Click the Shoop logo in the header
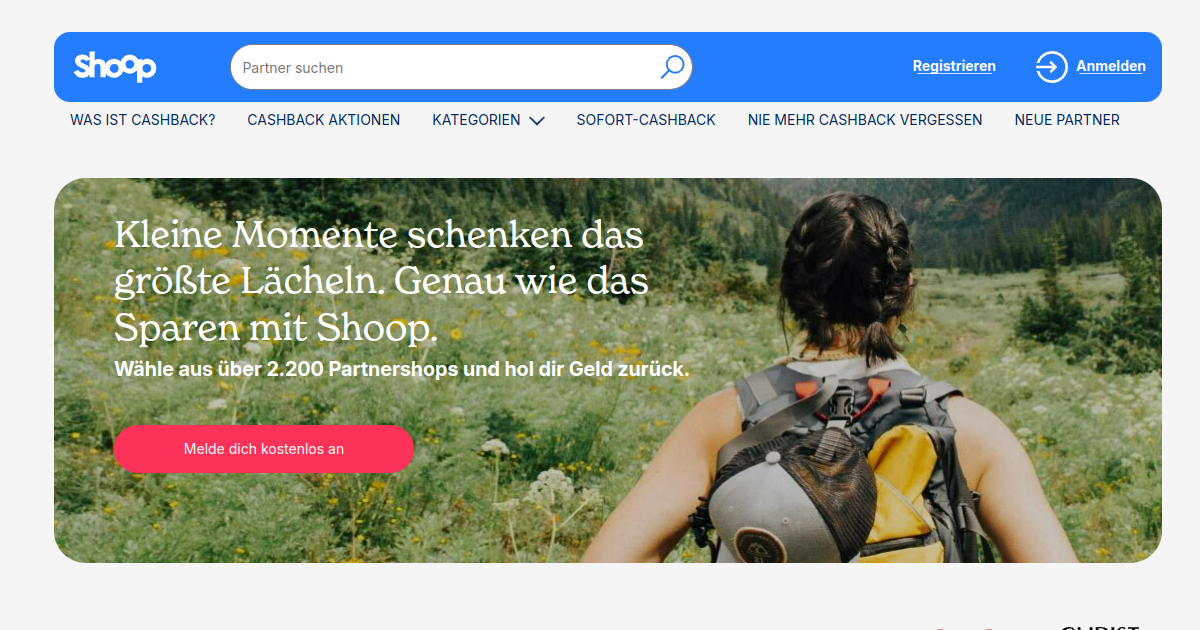The width and height of the screenshot is (1200, 630). 115,67
